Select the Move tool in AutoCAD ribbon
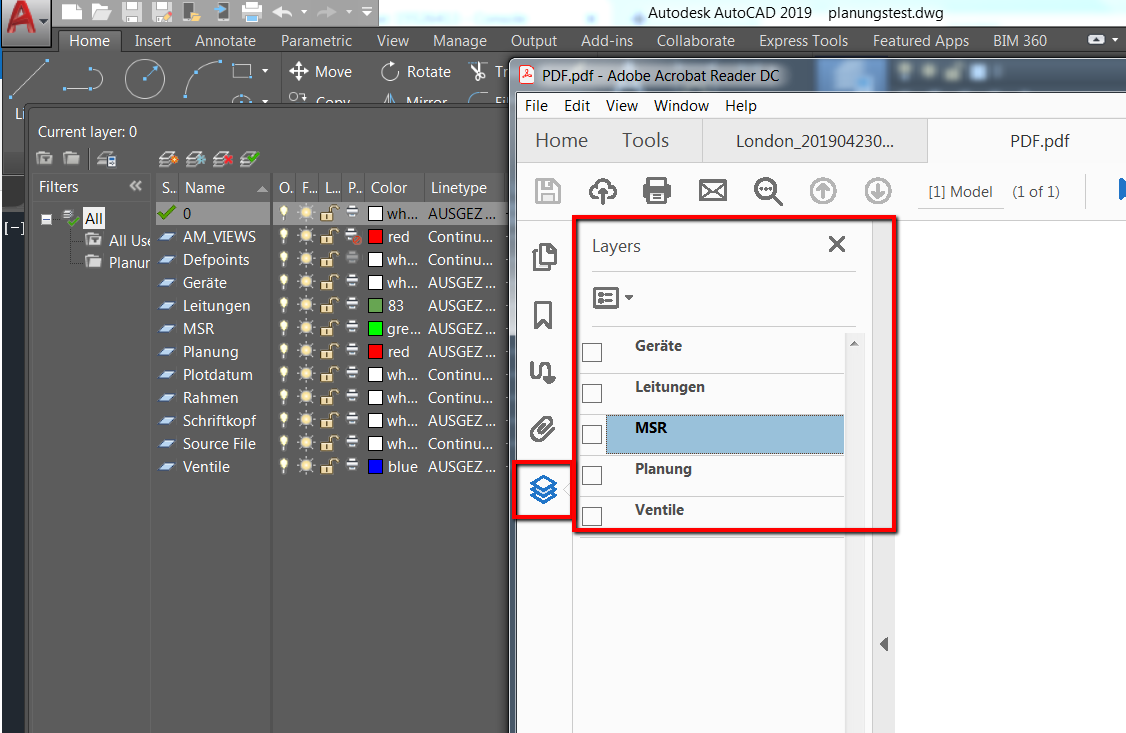 [320, 71]
